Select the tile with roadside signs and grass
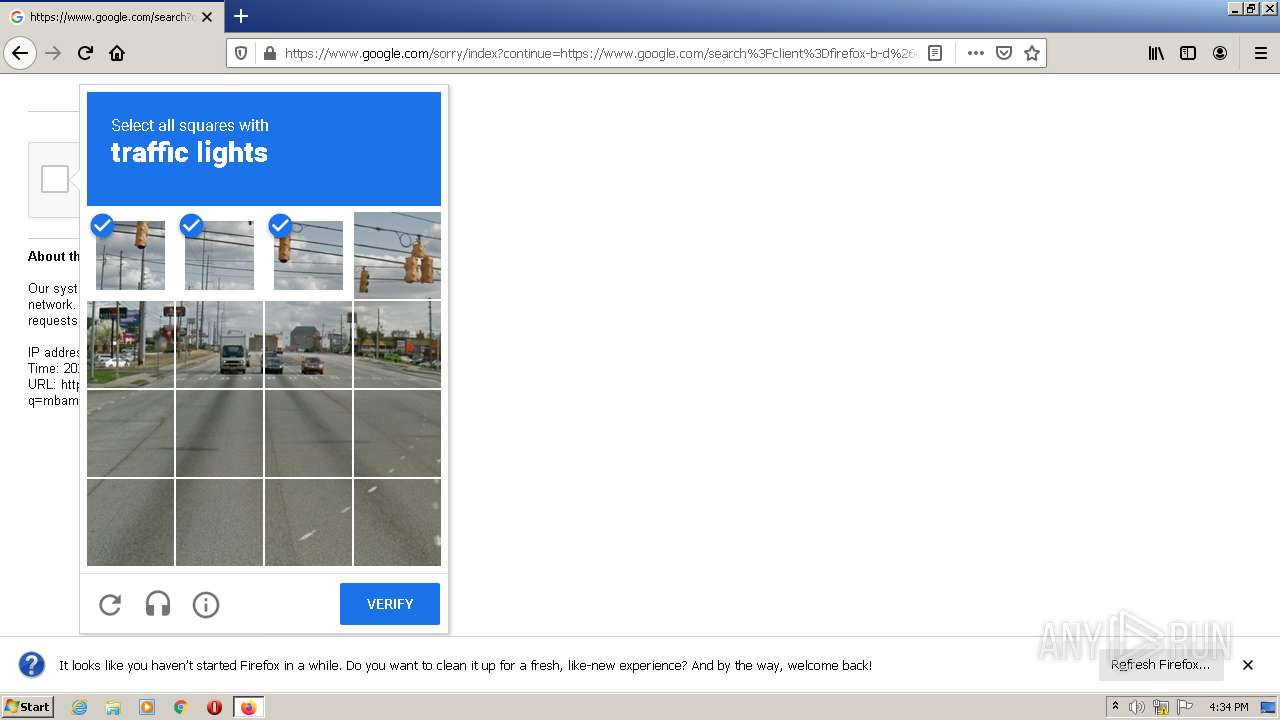 [130, 344]
